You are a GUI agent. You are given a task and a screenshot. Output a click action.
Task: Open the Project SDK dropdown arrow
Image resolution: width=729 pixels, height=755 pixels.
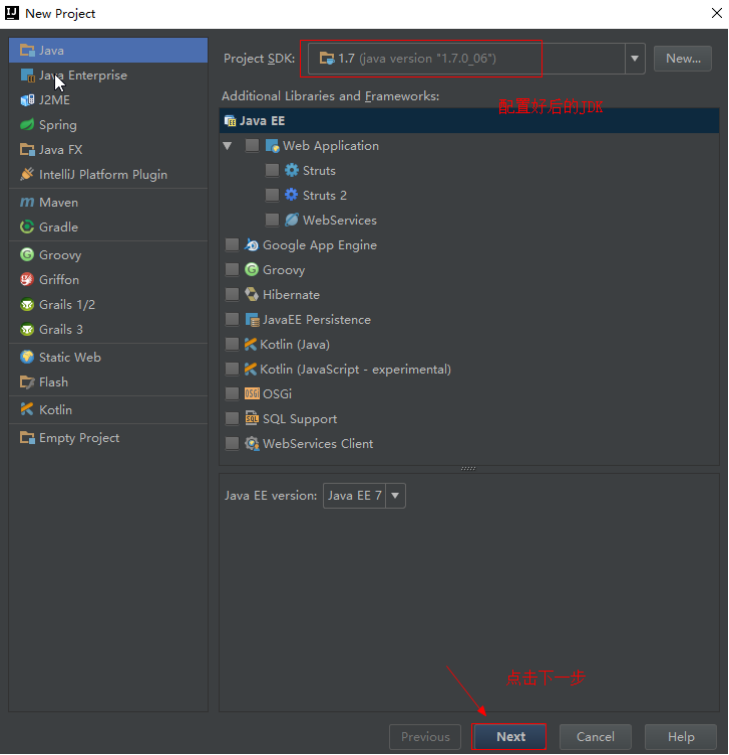635,58
